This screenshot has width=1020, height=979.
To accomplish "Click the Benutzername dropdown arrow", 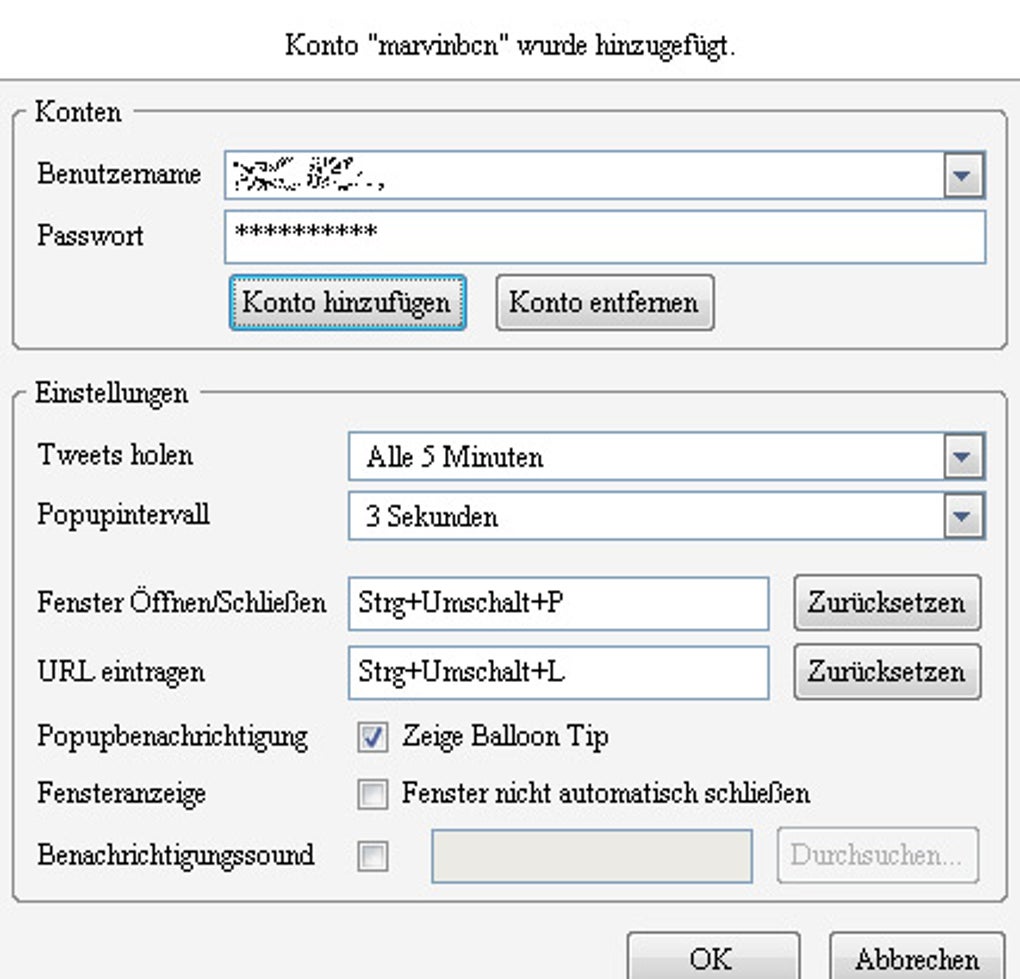I will pos(962,176).
